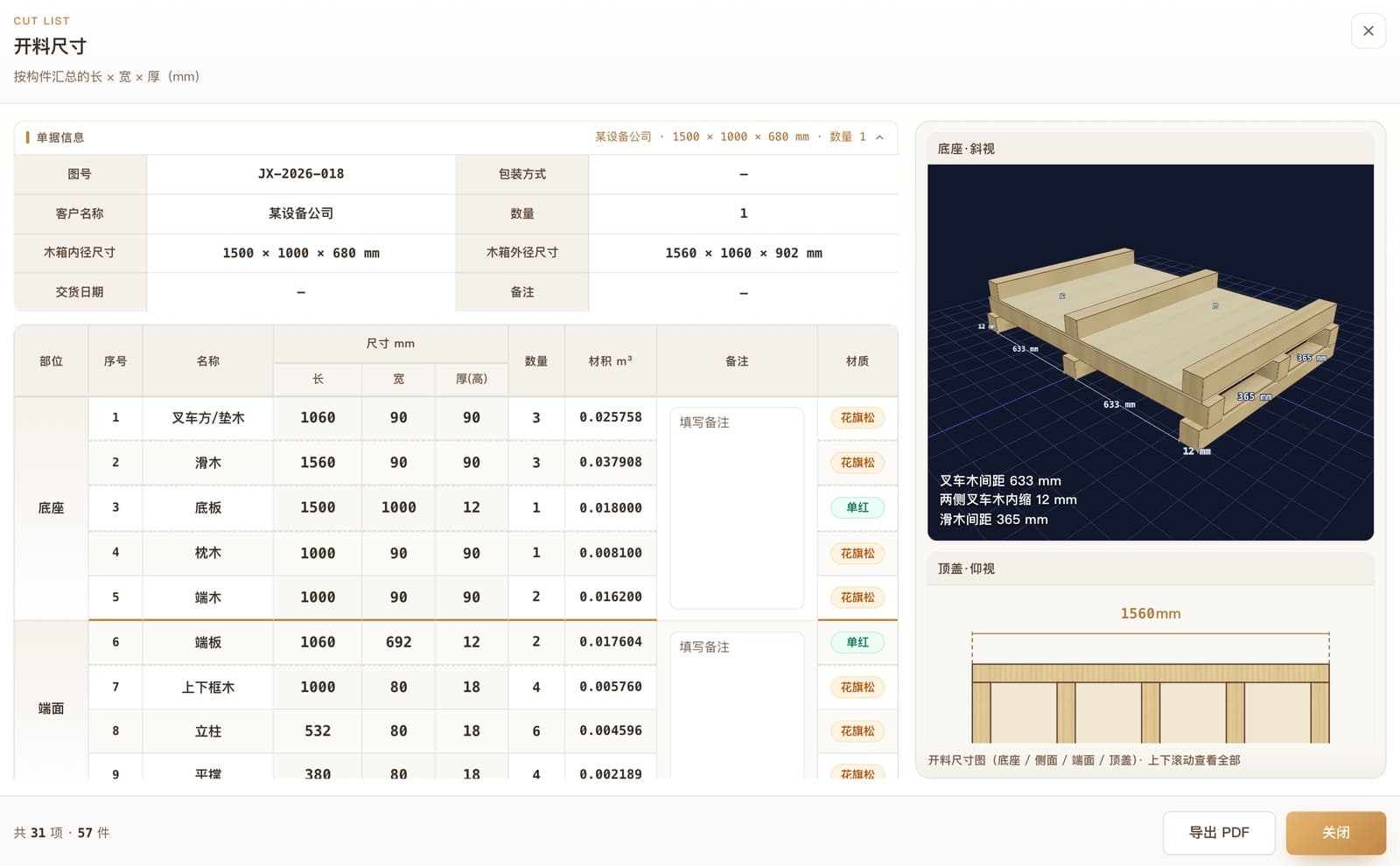Click the 立柱 name cell

(x=208, y=731)
